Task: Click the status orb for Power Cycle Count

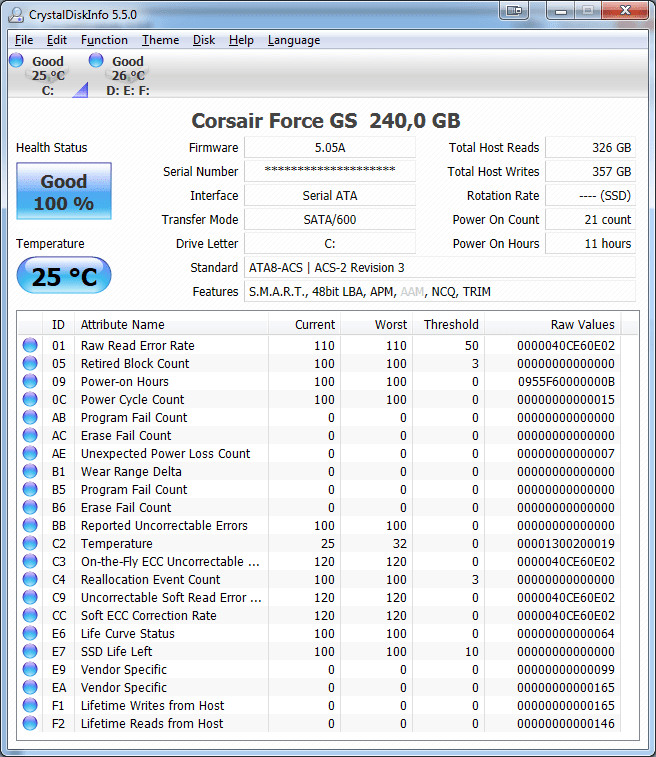Action: pos(30,399)
